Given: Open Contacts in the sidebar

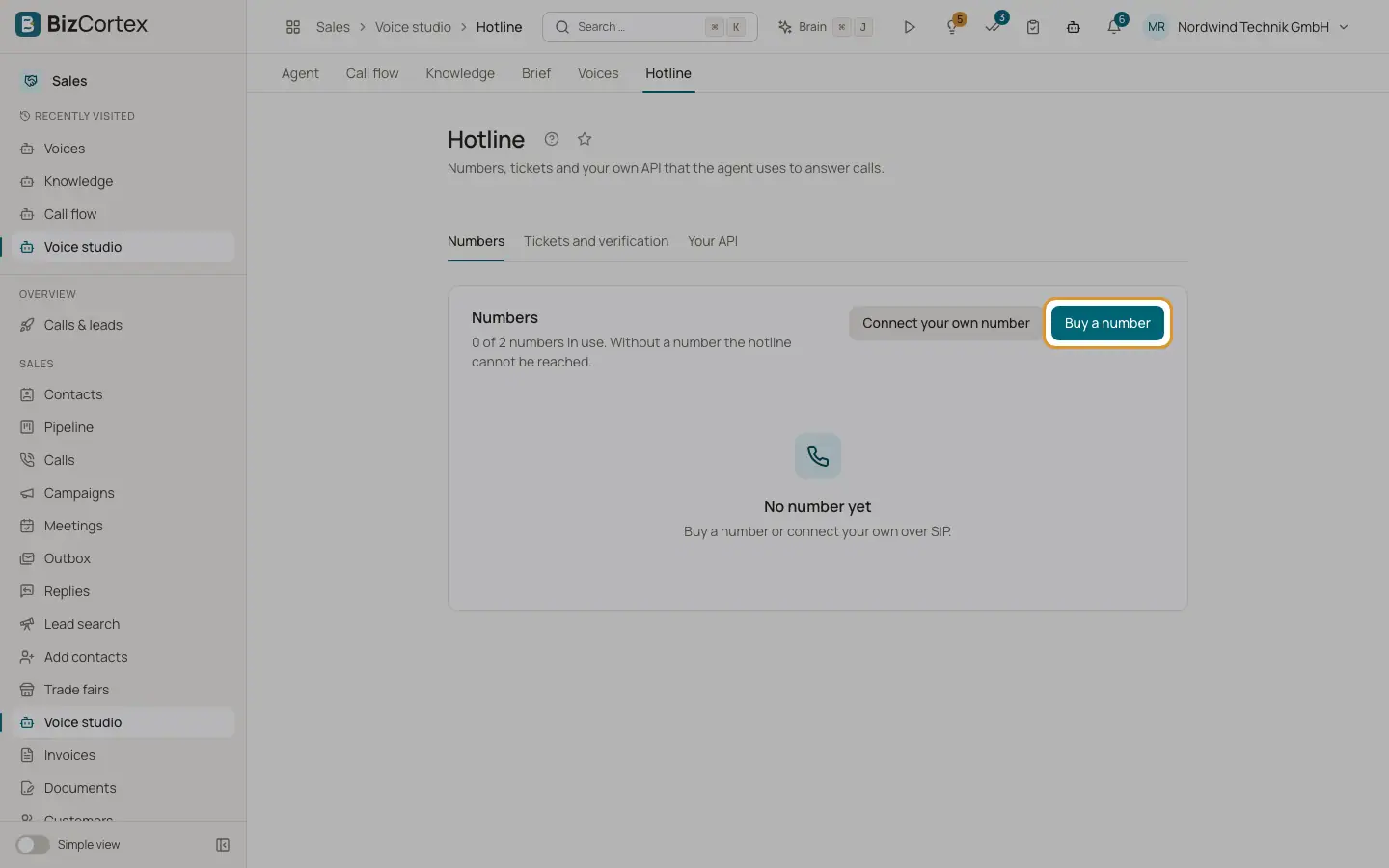Looking at the screenshot, I should click(x=123, y=394).
